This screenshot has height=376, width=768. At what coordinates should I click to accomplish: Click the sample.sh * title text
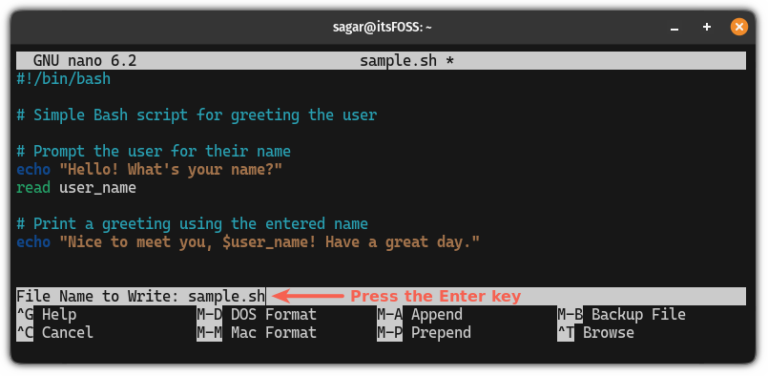[407, 61]
